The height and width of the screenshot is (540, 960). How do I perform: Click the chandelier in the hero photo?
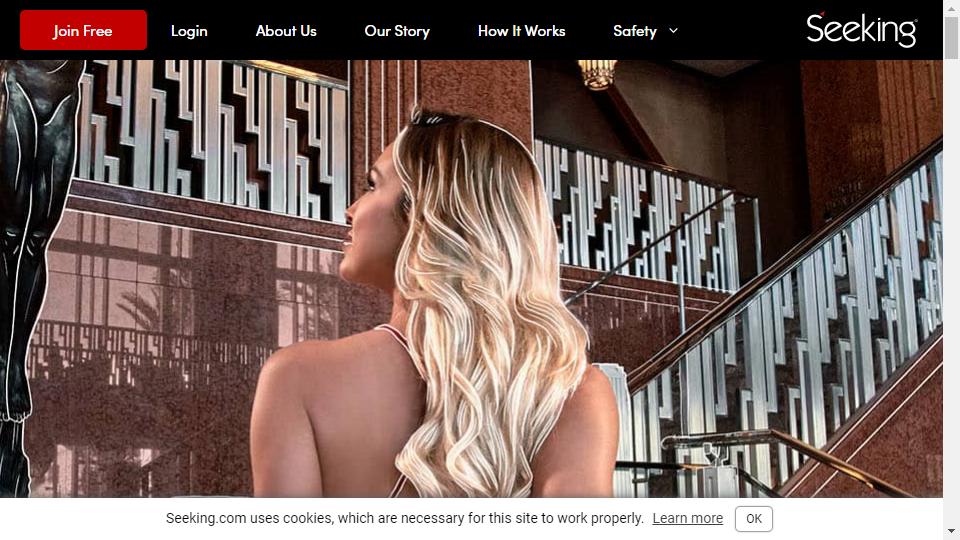point(597,73)
